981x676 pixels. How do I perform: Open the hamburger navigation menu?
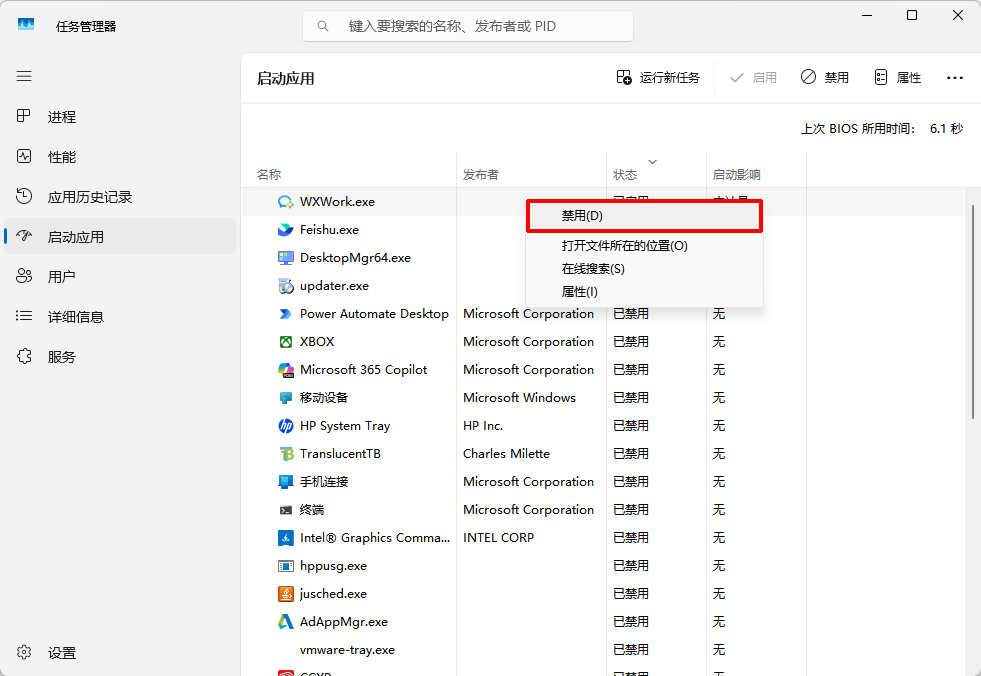[x=24, y=76]
